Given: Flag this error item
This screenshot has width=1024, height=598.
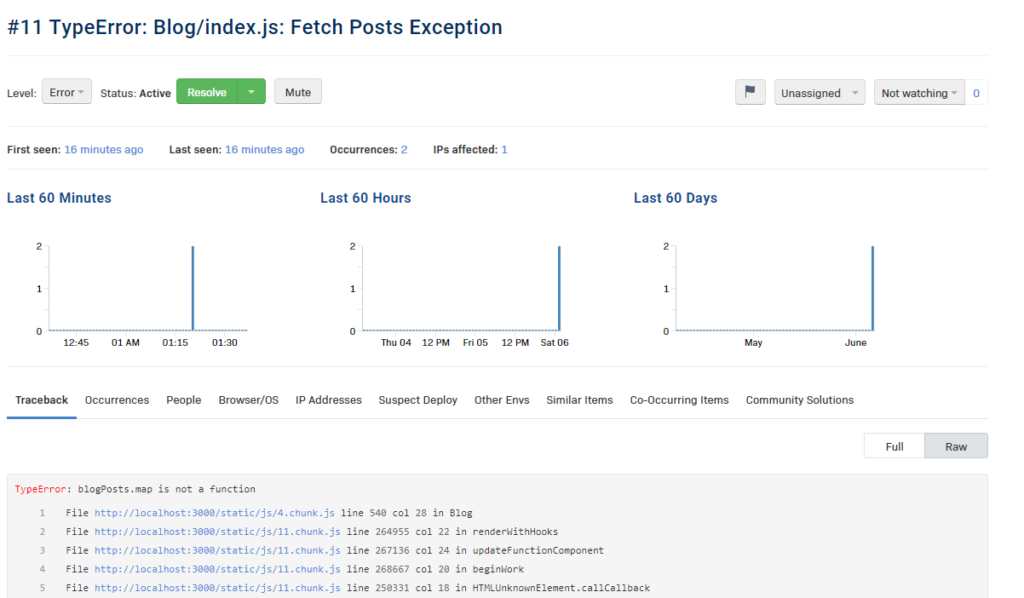Looking at the screenshot, I should pos(750,92).
